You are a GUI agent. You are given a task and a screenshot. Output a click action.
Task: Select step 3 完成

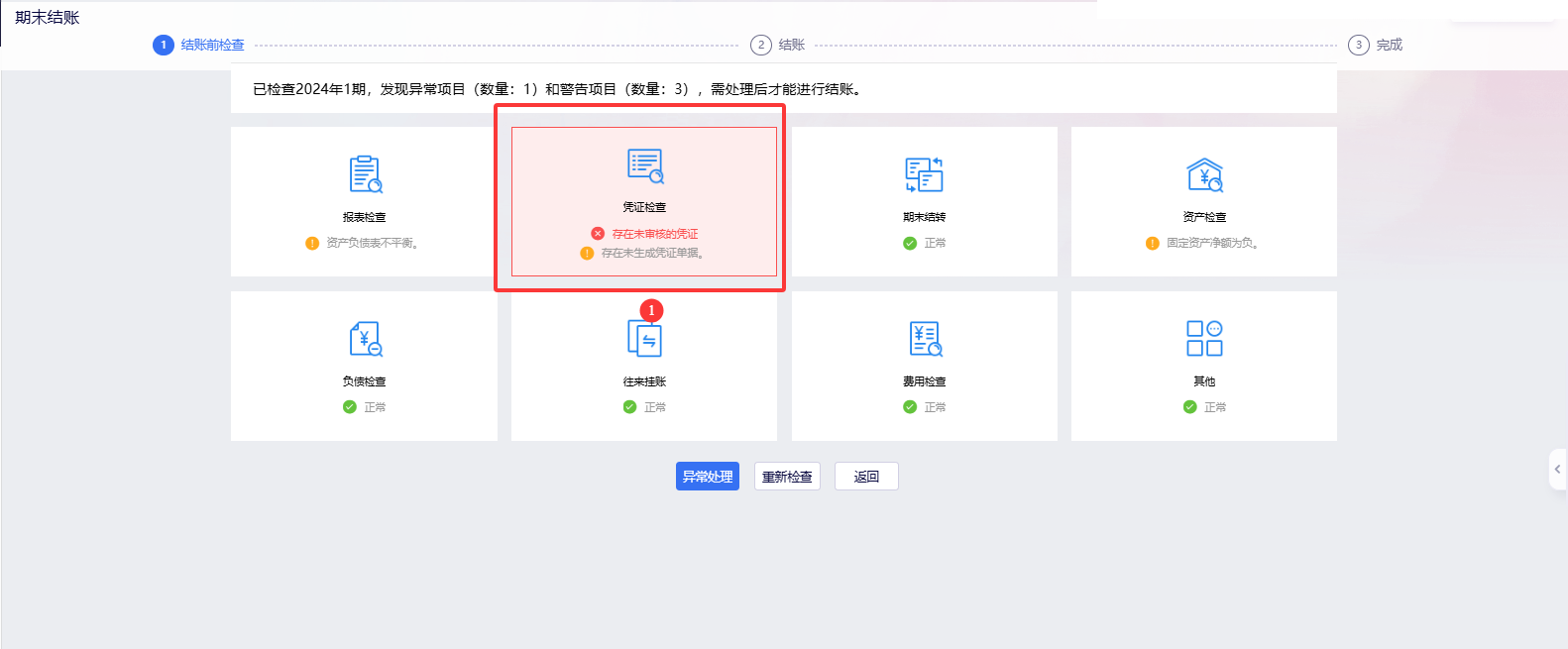tap(1376, 45)
